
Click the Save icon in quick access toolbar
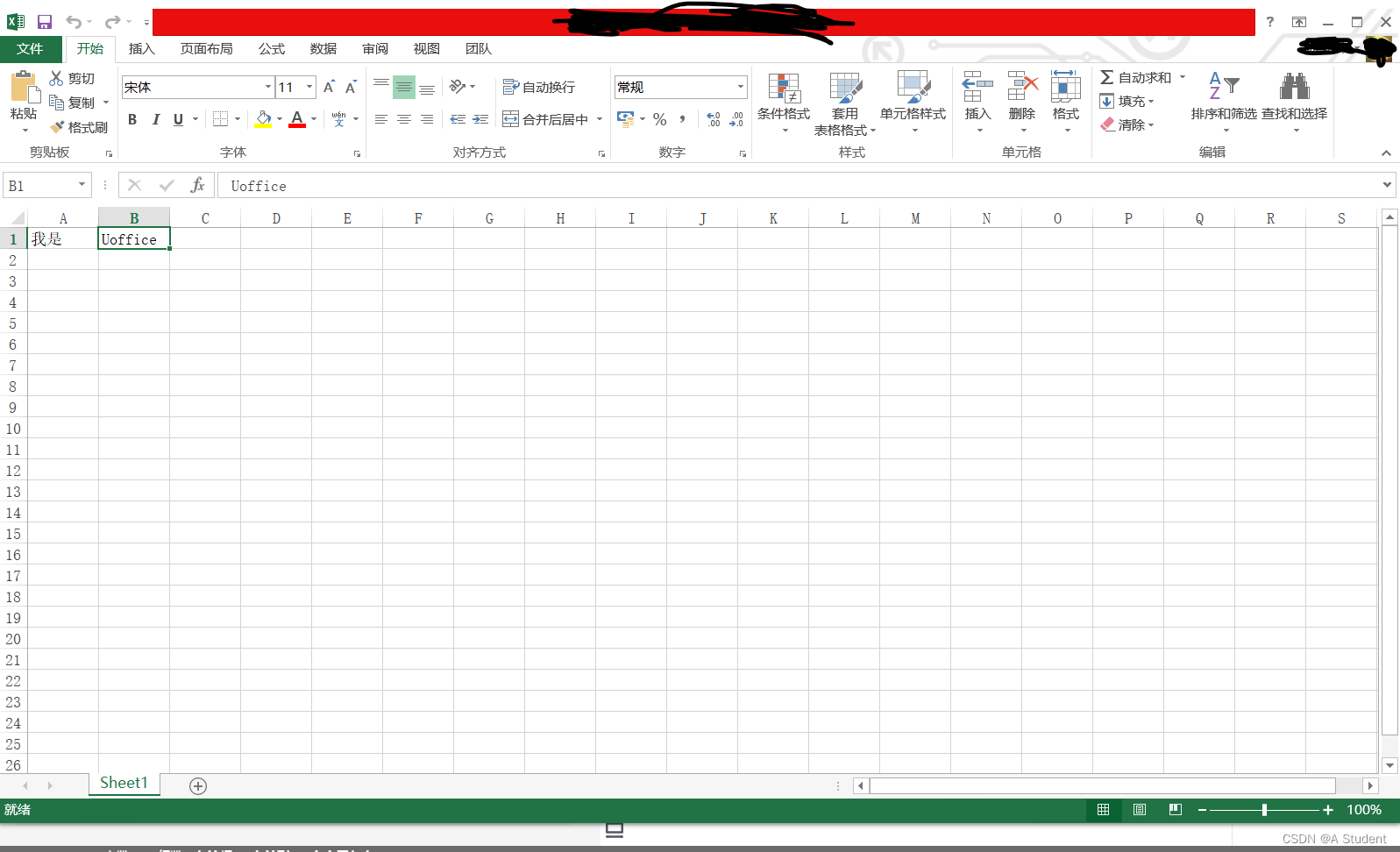tap(45, 22)
